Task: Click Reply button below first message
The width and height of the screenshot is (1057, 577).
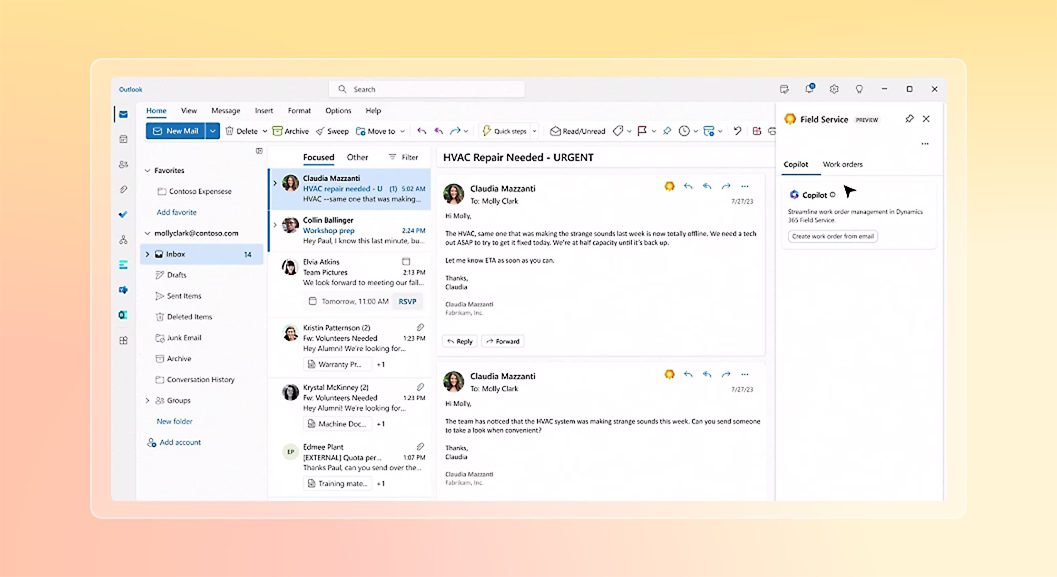Action: (460, 341)
